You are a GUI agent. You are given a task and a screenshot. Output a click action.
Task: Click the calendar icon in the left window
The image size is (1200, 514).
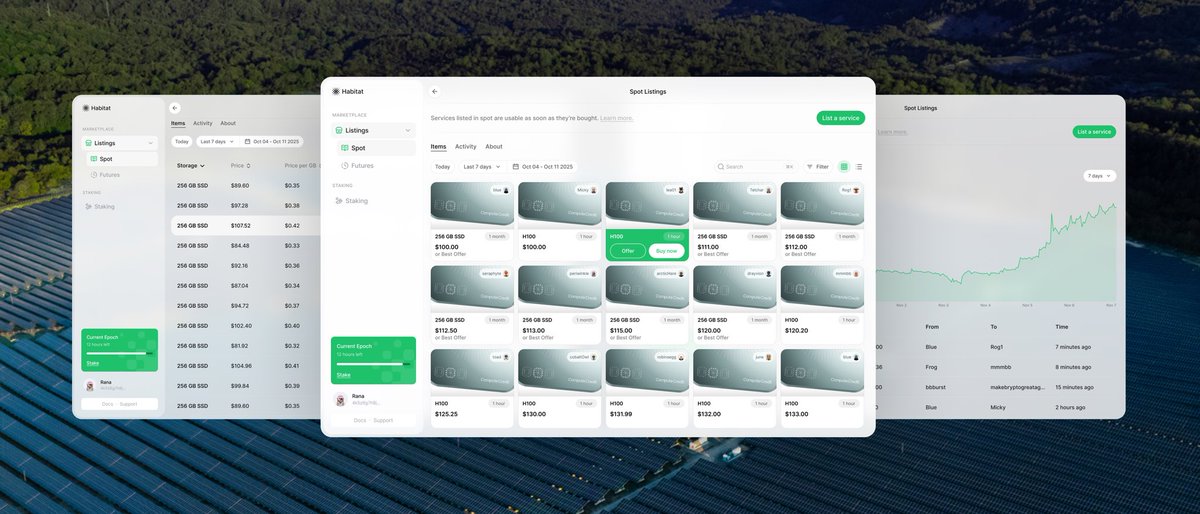coord(247,141)
